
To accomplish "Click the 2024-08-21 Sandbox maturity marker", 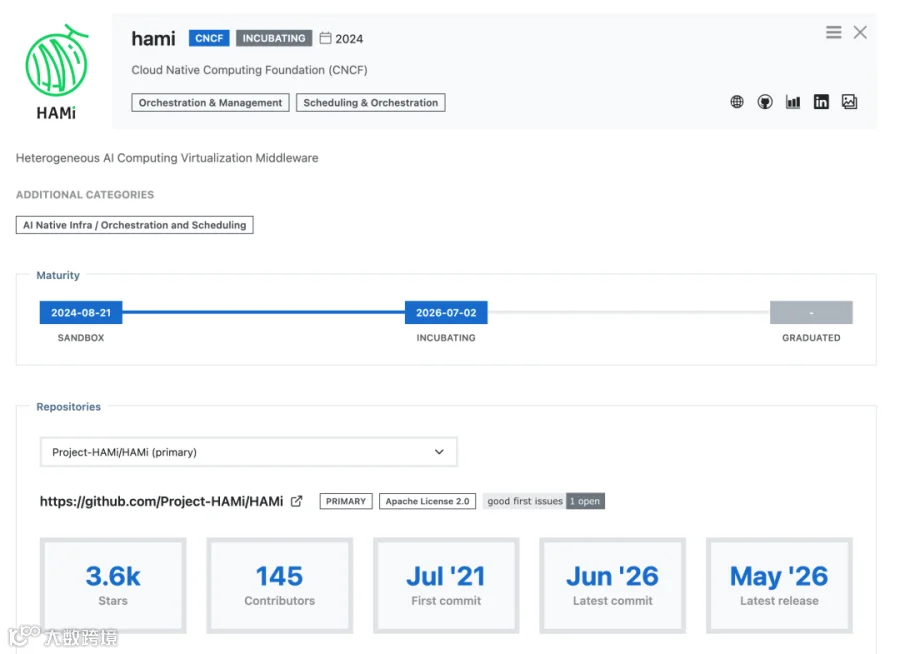I will point(81,312).
